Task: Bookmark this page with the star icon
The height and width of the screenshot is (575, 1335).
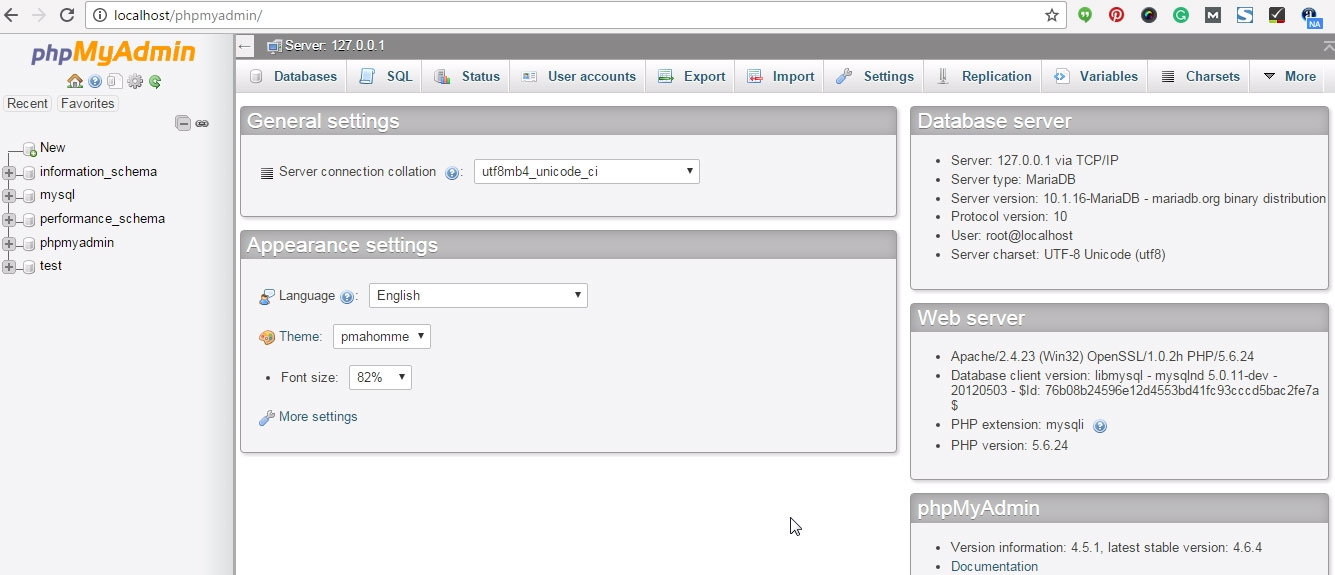Action: [x=1052, y=15]
